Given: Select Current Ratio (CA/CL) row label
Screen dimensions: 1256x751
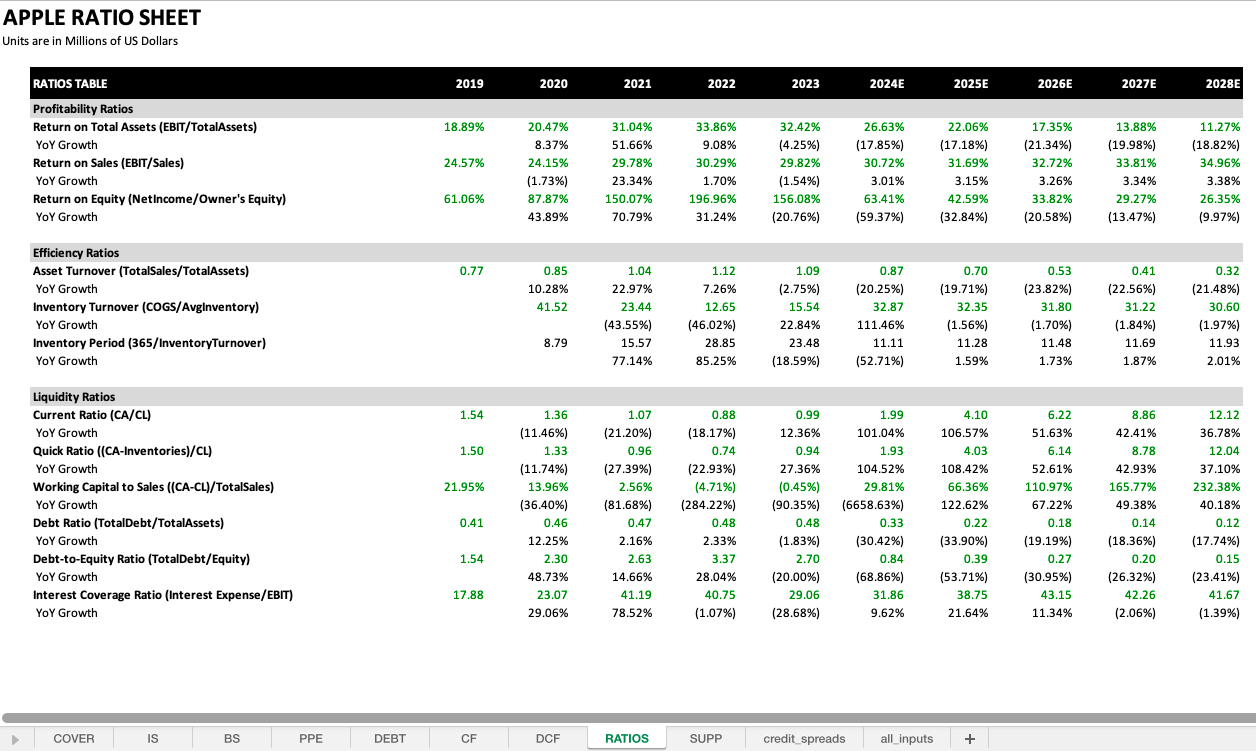Looking at the screenshot, I should coord(92,415).
